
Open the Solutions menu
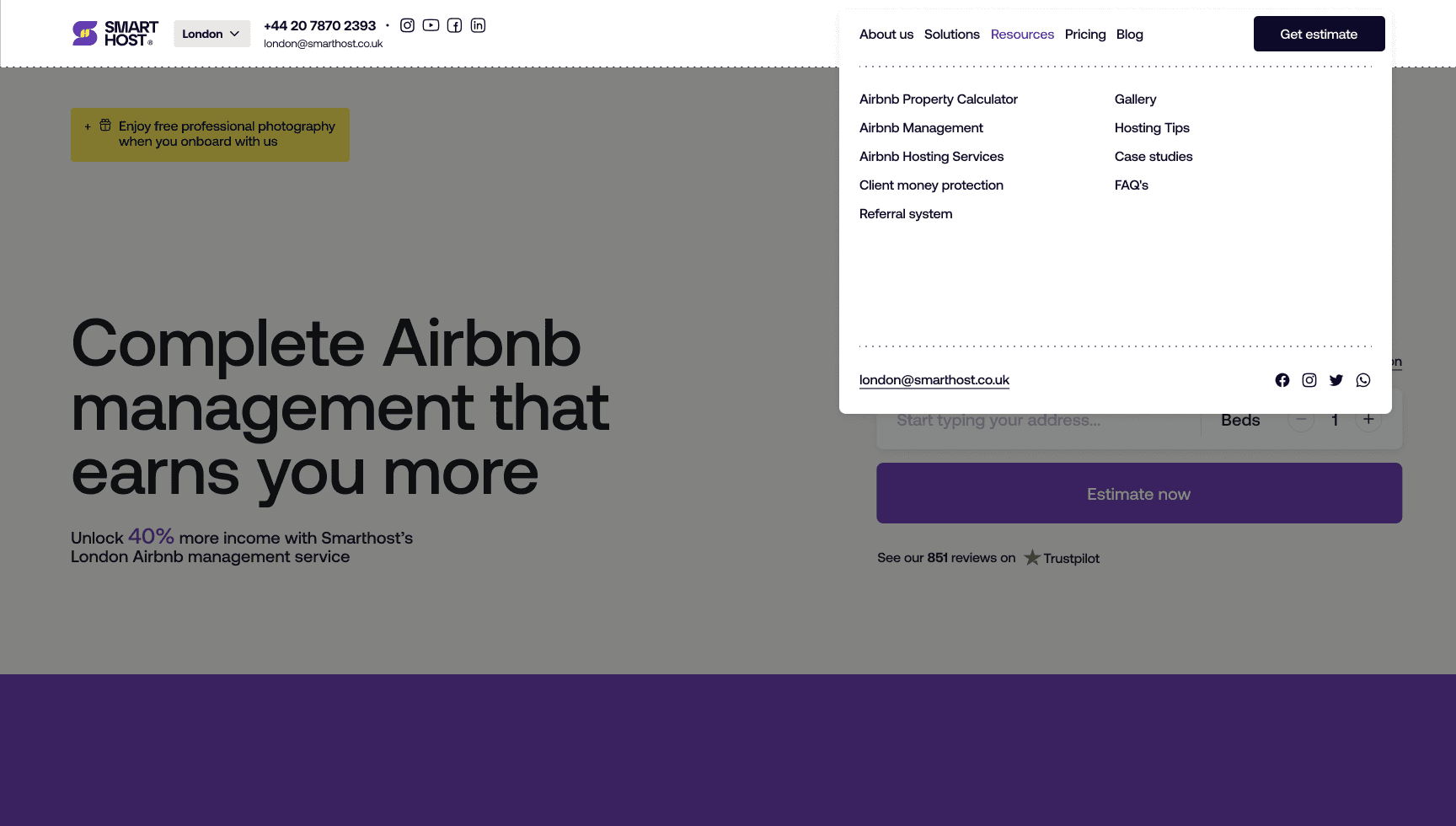pos(952,35)
